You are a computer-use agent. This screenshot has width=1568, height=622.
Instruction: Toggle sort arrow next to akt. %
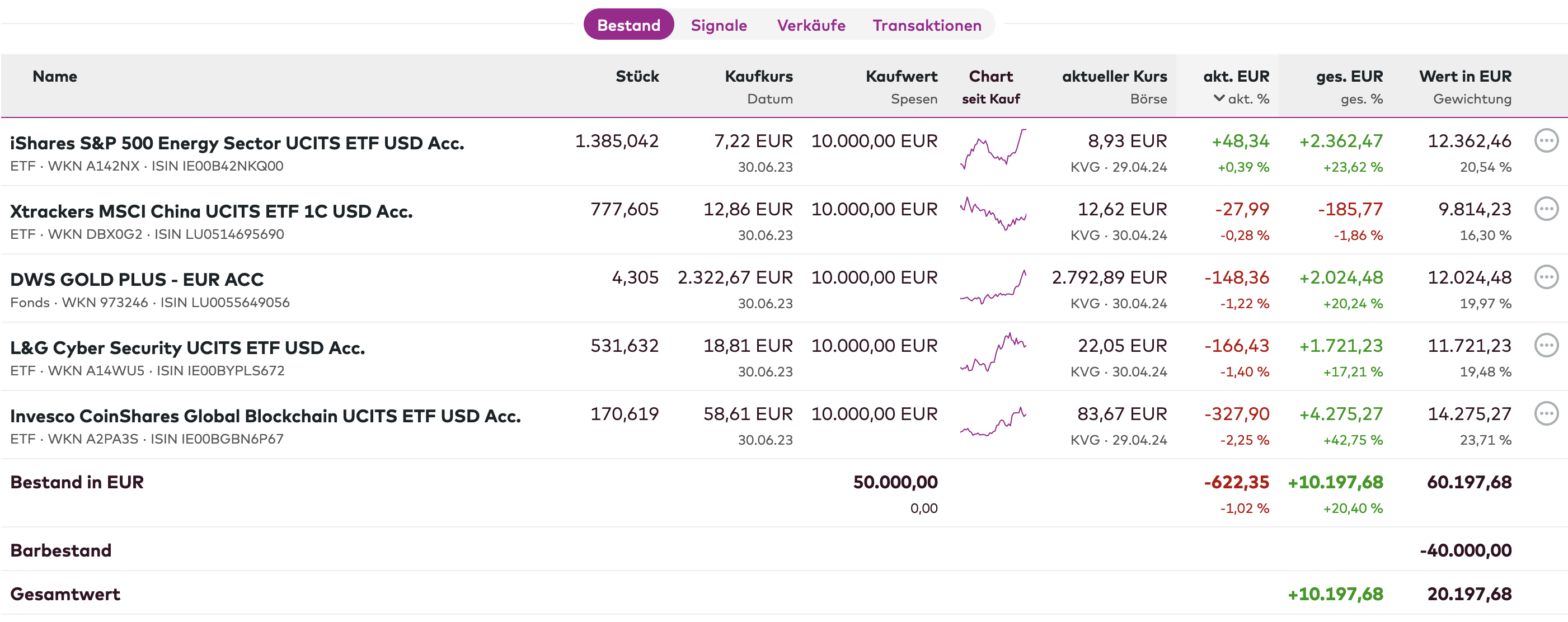[1219, 98]
